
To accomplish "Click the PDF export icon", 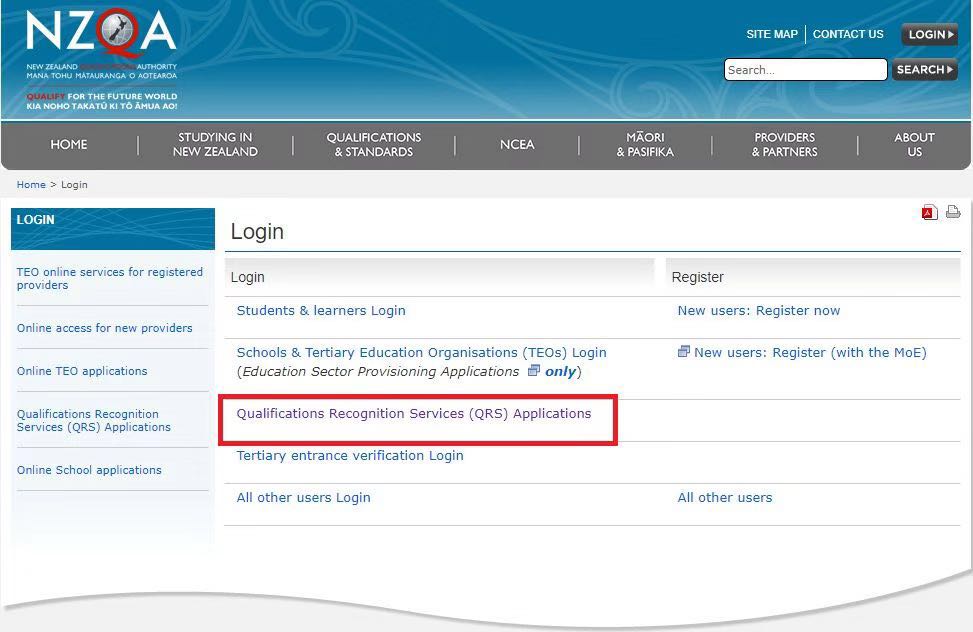I will pos(930,212).
